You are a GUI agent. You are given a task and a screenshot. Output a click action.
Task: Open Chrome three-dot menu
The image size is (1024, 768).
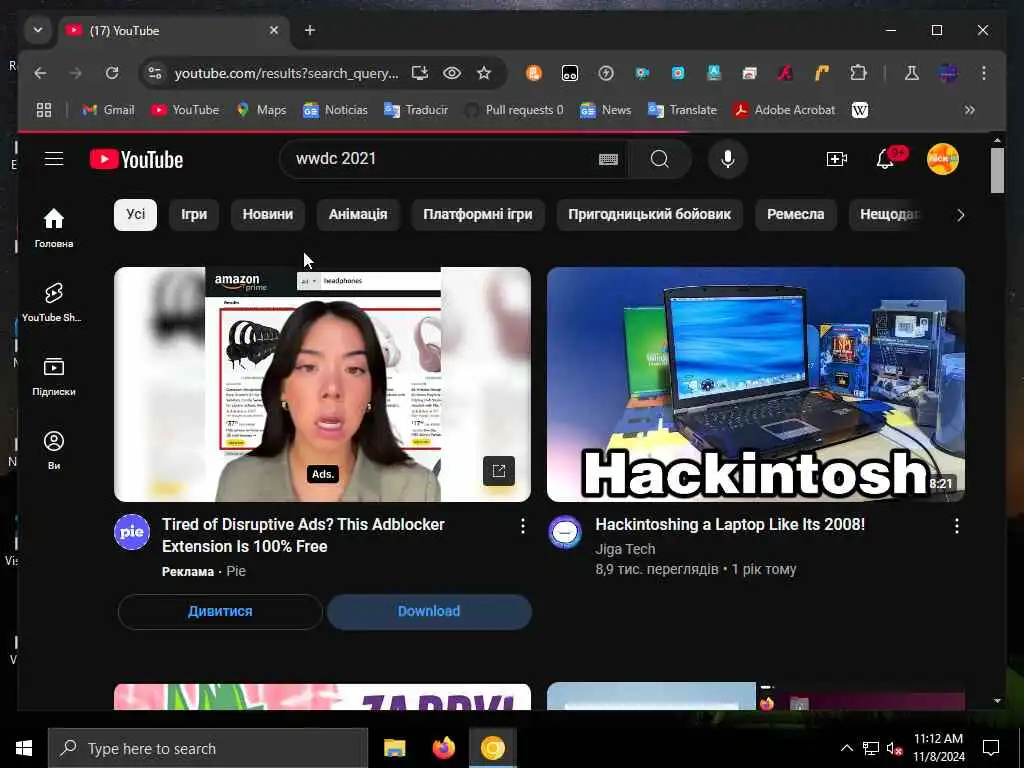coord(984,73)
